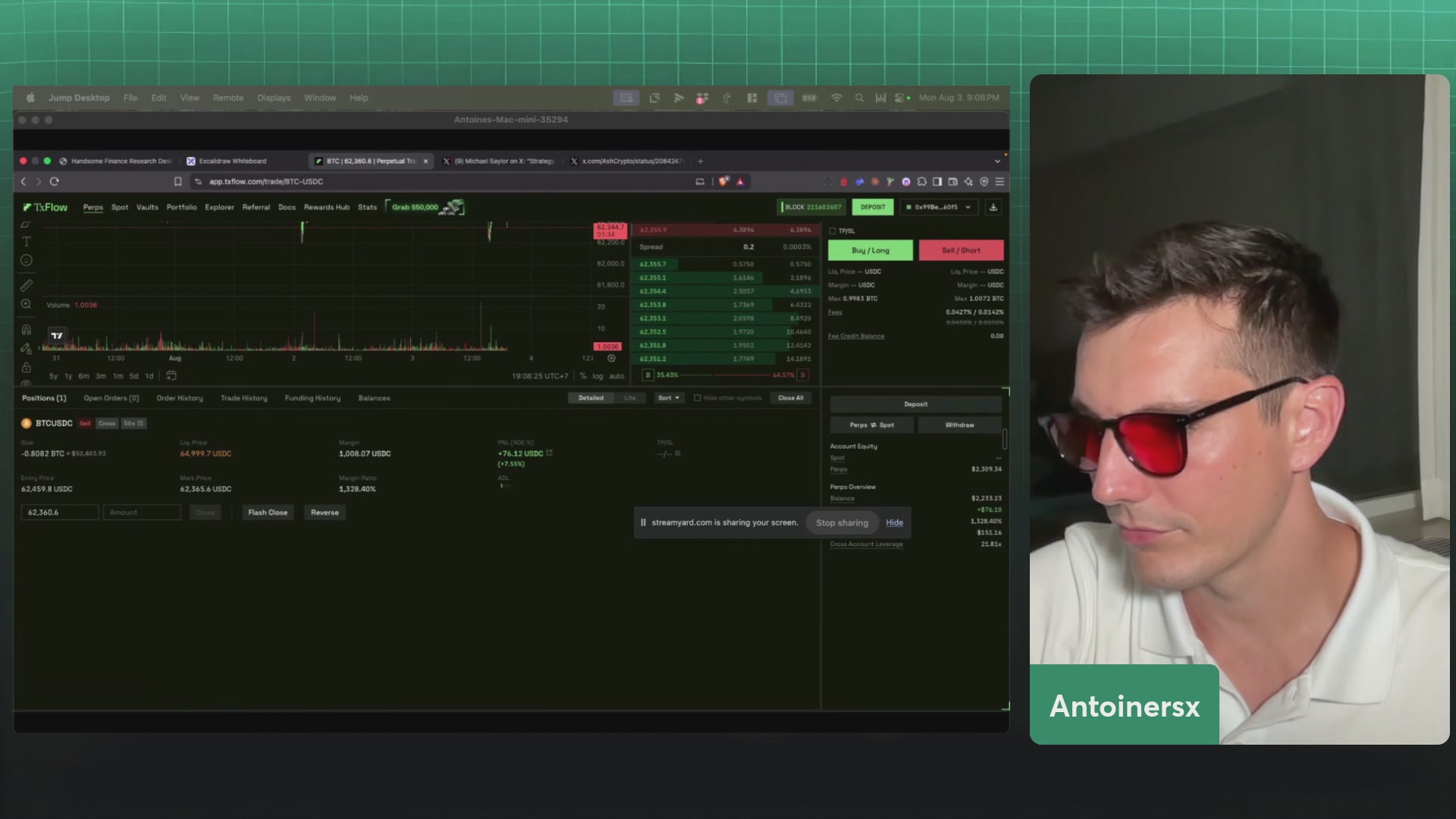The image size is (1456, 819).
Task: Open chart axis settings gear icon
Action: pyautogui.click(x=611, y=359)
